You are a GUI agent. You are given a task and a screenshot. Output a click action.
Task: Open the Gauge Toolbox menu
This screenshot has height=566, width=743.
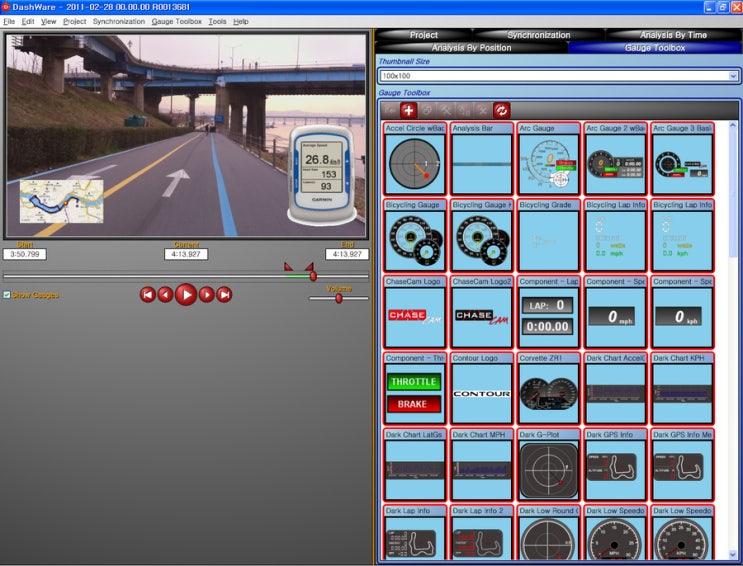coord(176,21)
